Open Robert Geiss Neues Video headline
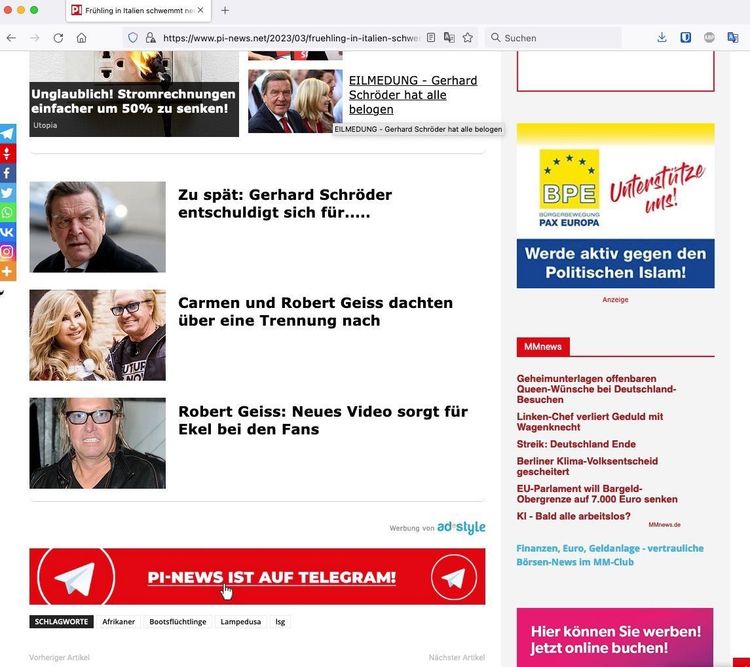 (x=323, y=420)
